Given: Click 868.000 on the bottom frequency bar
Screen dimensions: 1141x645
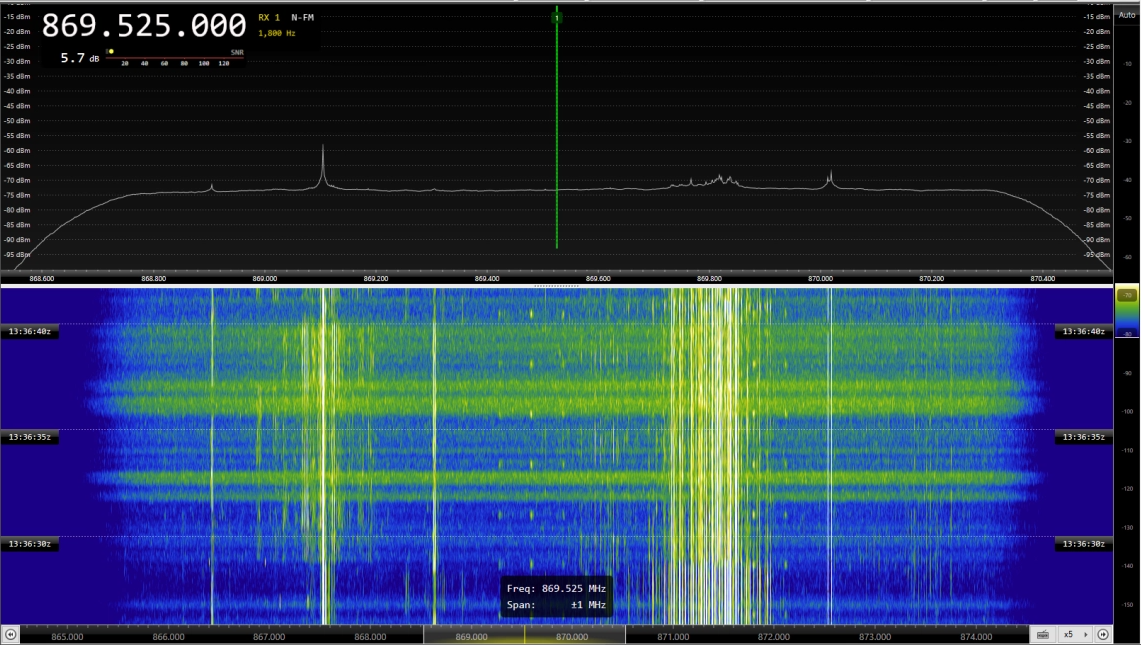Looking at the screenshot, I should (370, 636).
